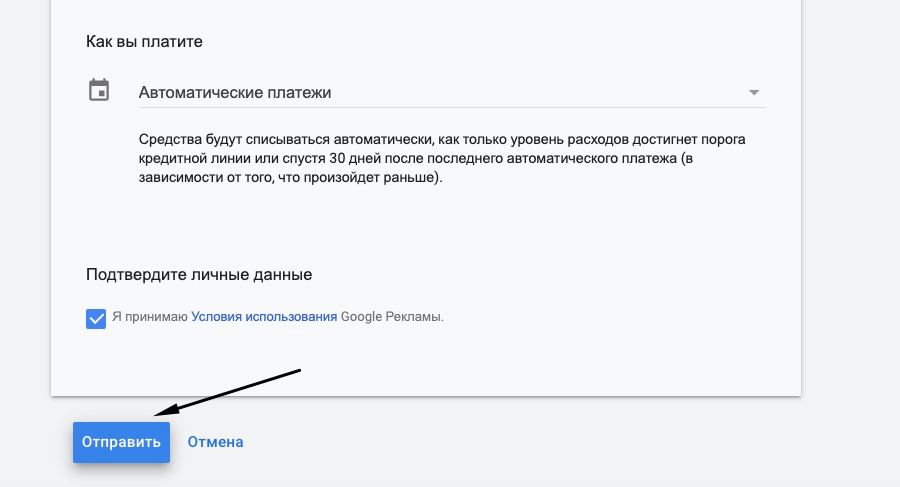
Task: Click the underline below the payment dropdown
Action: click(x=451, y=107)
